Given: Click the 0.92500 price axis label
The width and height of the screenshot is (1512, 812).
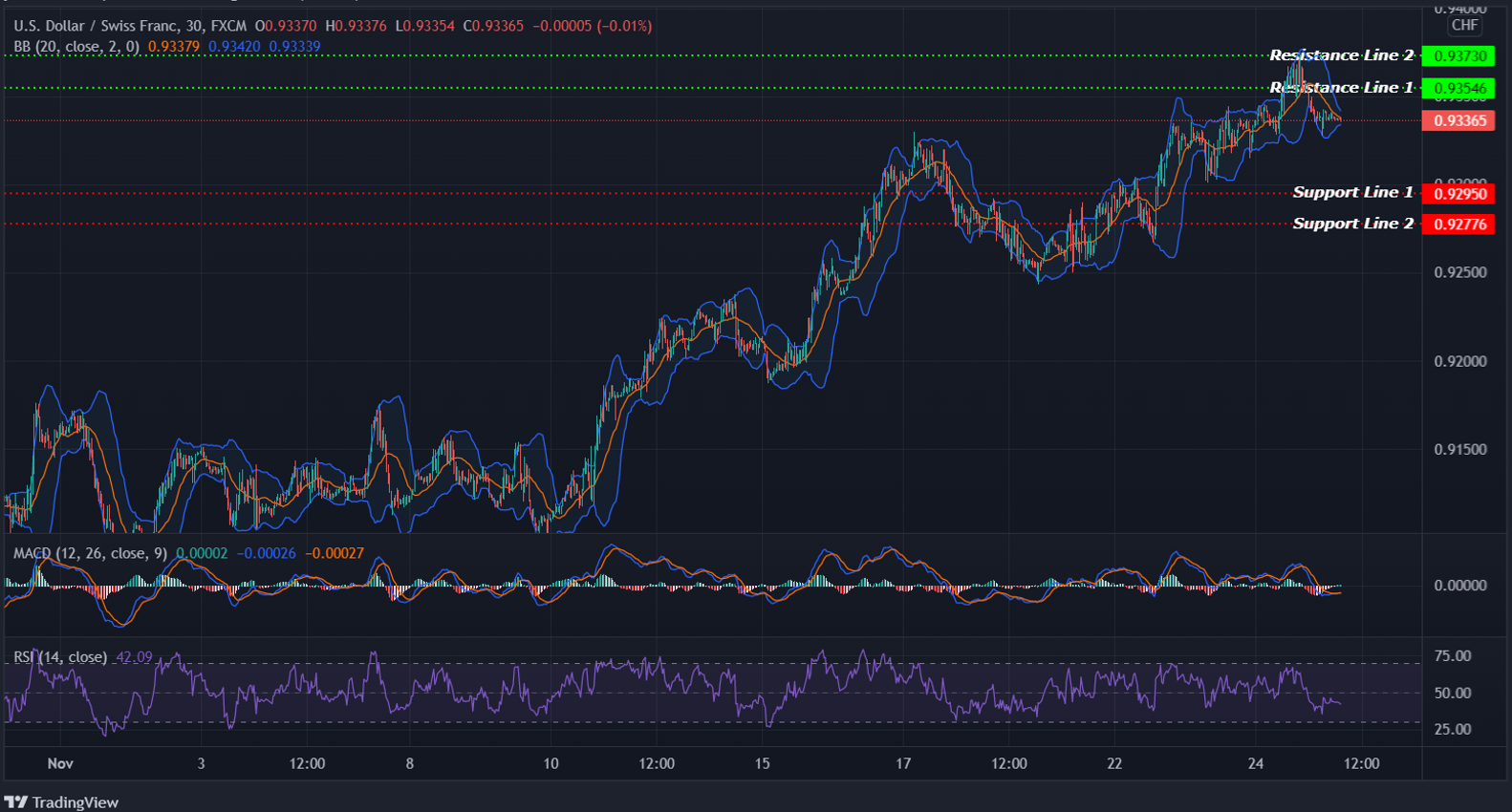Looking at the screenshot, I should (1460, 272).
